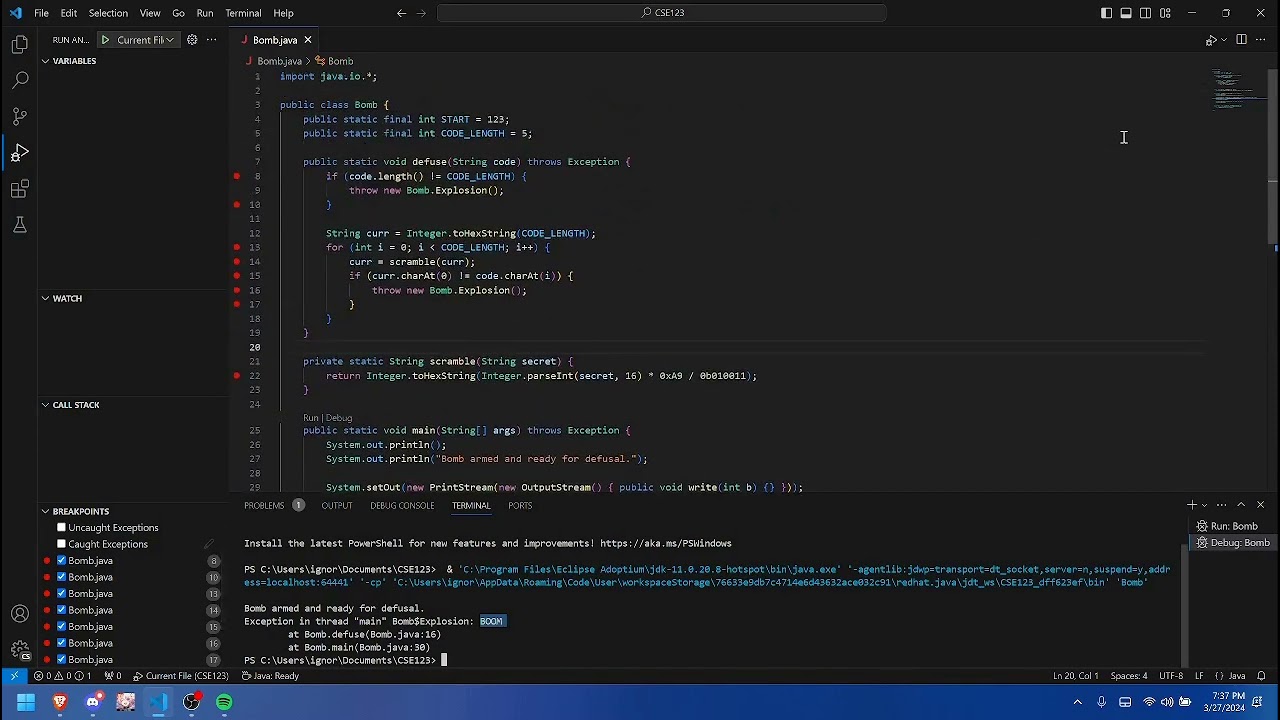This screenshot has width=1280, height=720.
Task: Open the Accounts icon in the activity bar
Action: click(x=20, y=614)
